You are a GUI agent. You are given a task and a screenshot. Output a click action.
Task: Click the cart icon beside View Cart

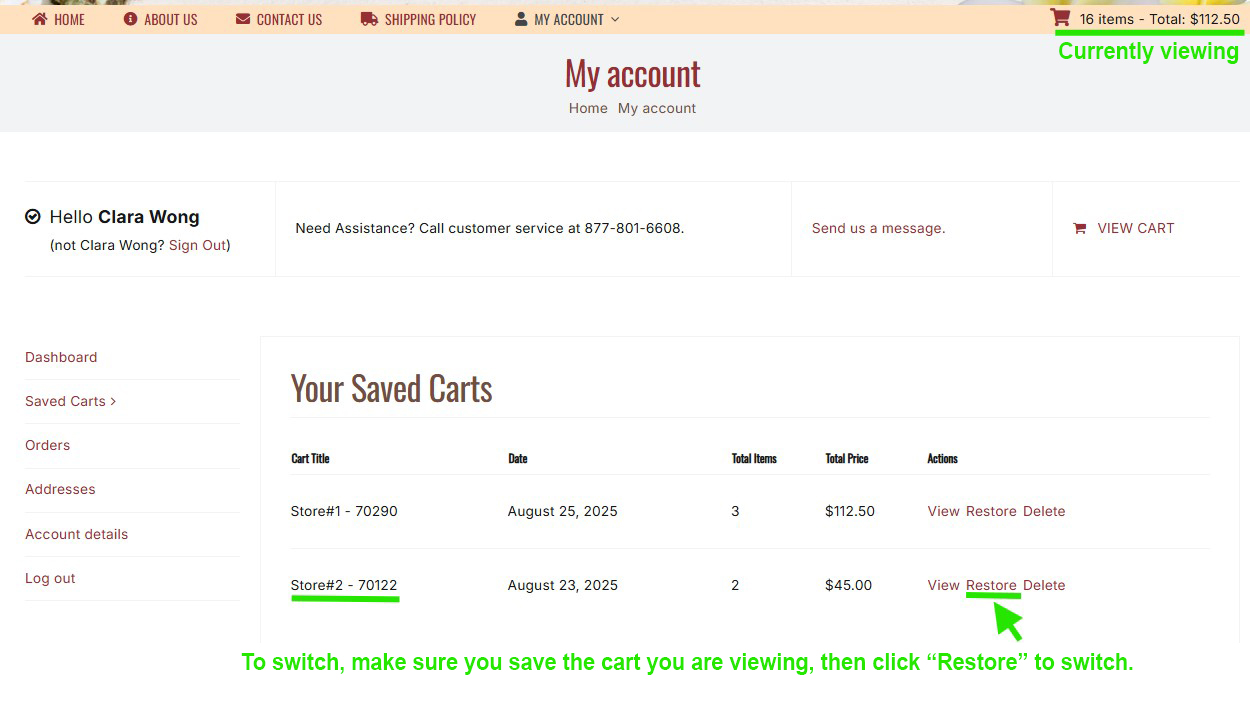tap(1080, 229)
